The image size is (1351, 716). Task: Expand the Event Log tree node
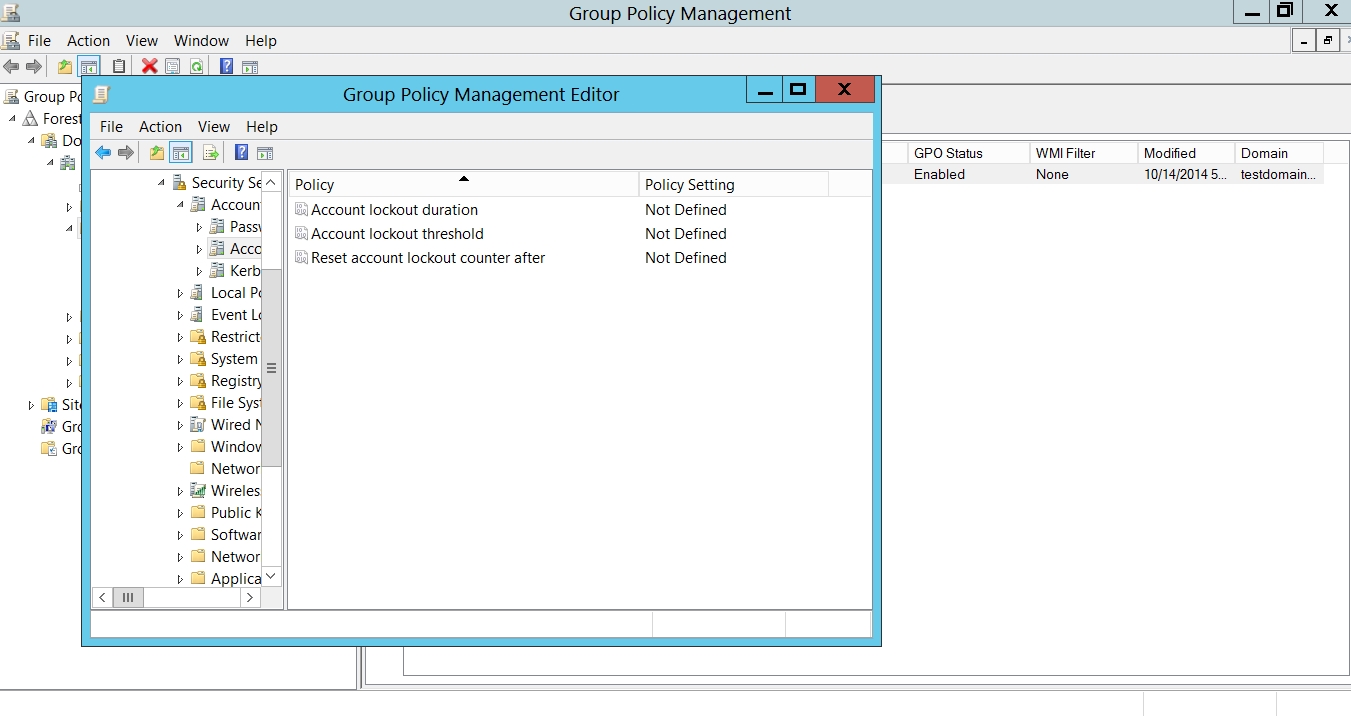tap(181, 315)
